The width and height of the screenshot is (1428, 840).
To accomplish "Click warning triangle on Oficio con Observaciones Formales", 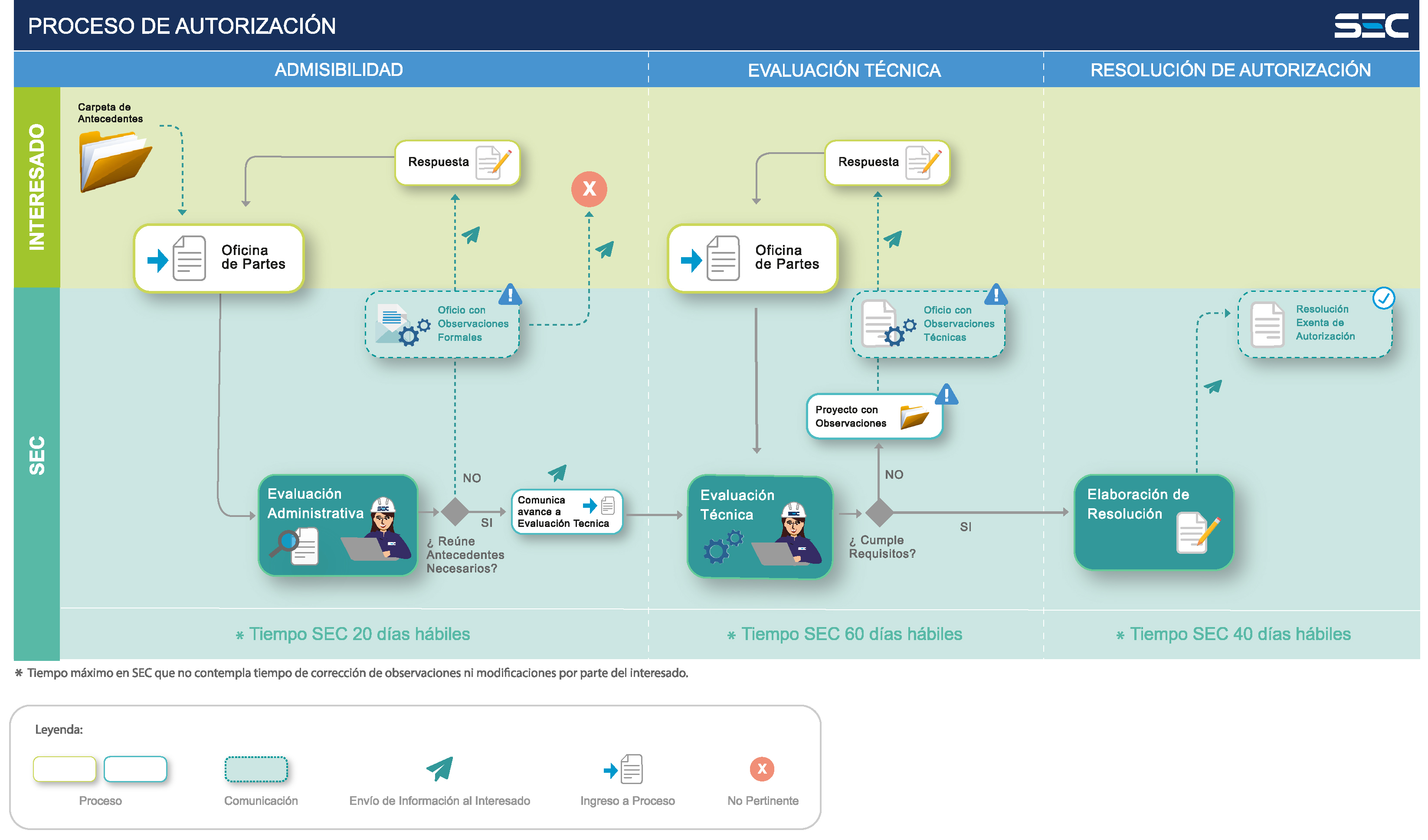I will coord(511,294).
